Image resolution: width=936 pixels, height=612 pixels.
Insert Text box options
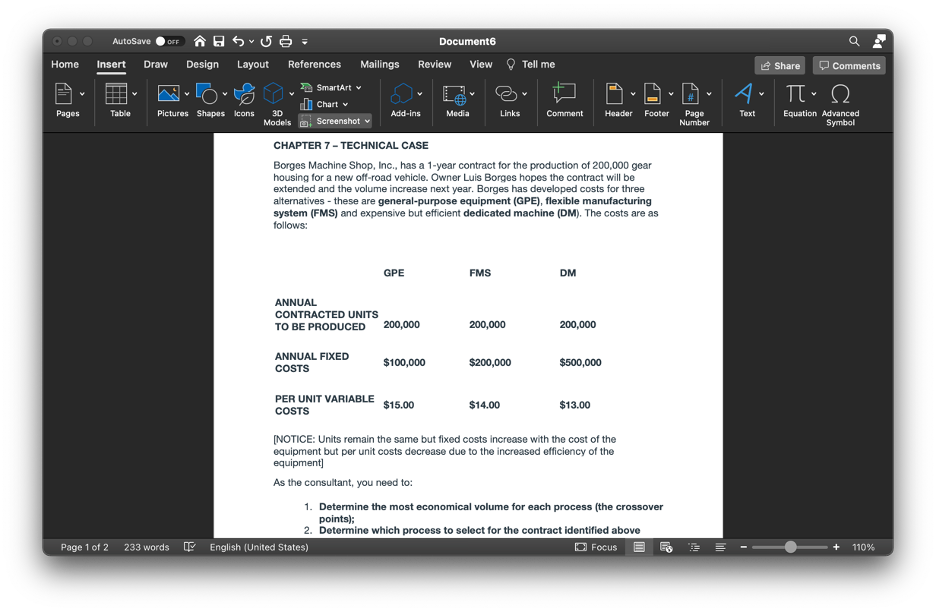click(747, 100)
